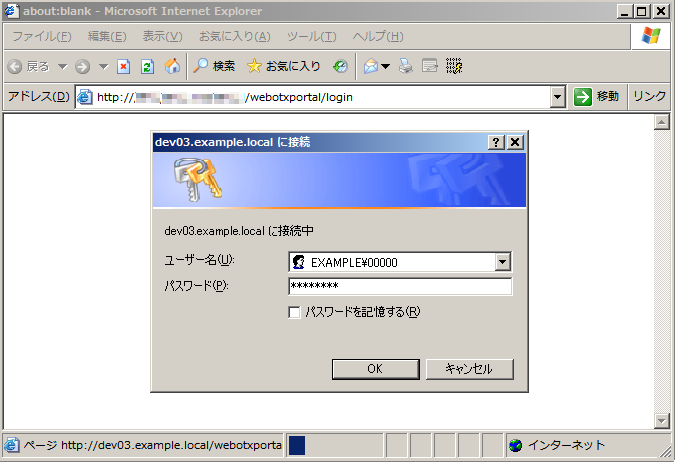Click the インターネット zone label

coord(566,445)
